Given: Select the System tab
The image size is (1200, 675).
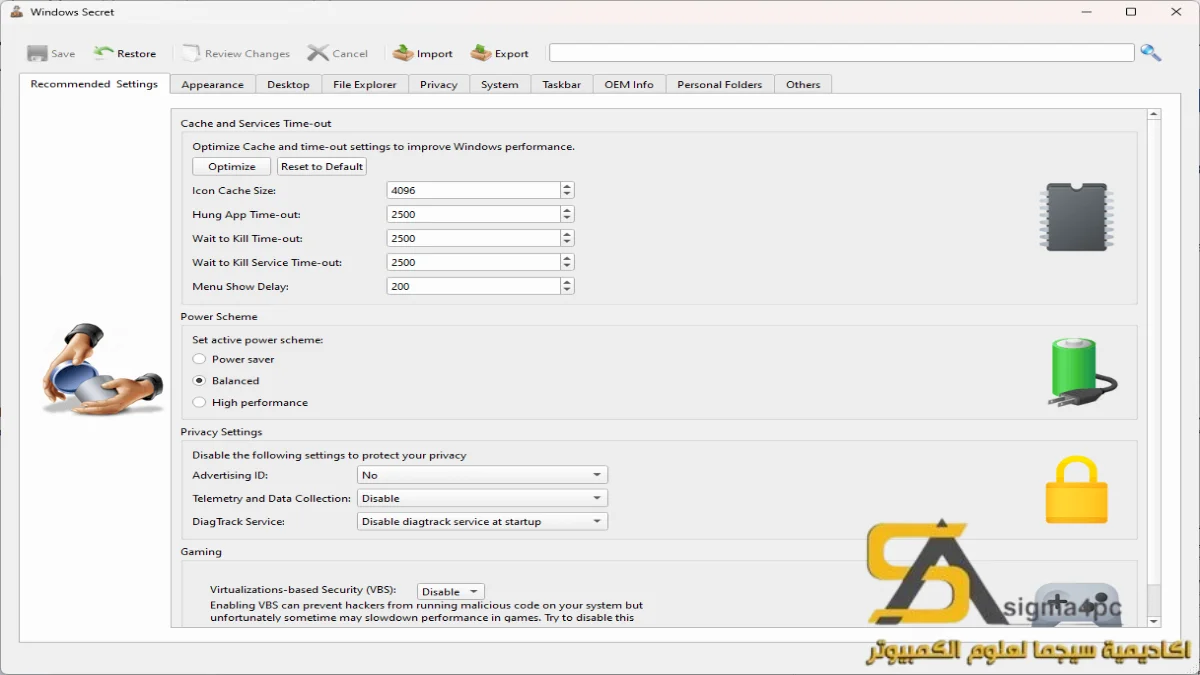Looking at the screenshot, I should point(500,85).
